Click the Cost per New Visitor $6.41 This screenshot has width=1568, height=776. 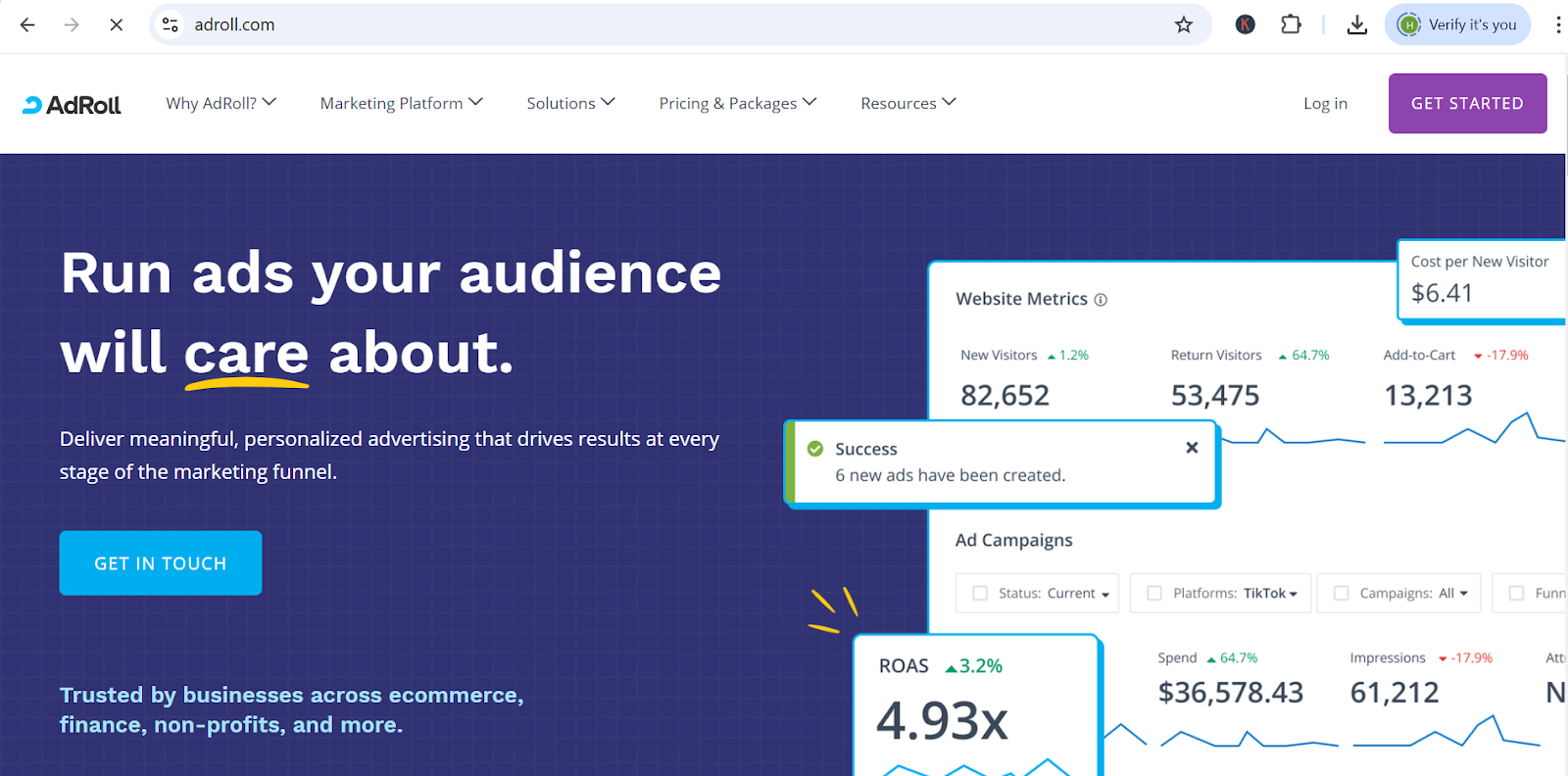(1442, 292)
